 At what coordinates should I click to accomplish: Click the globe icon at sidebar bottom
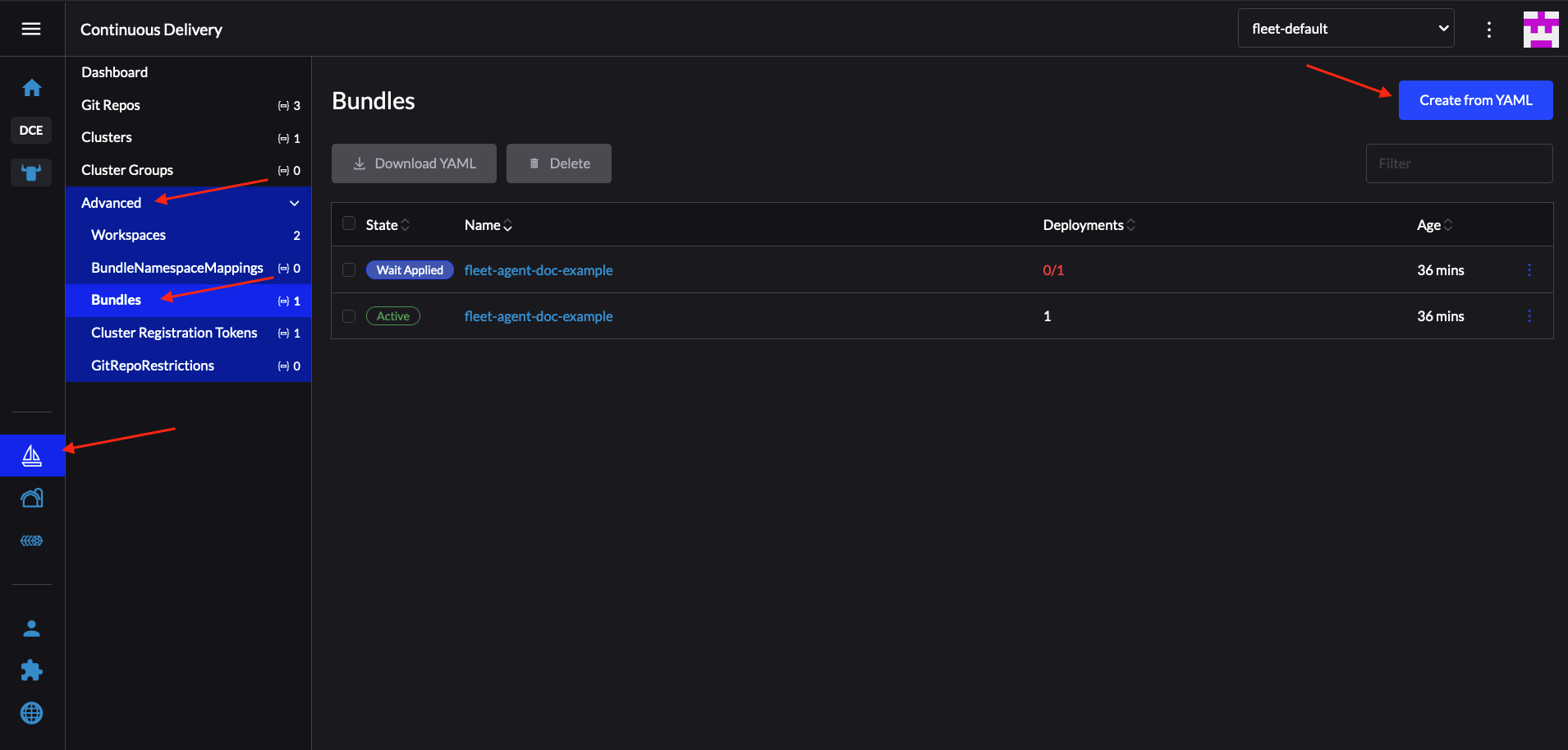[31, 713]
